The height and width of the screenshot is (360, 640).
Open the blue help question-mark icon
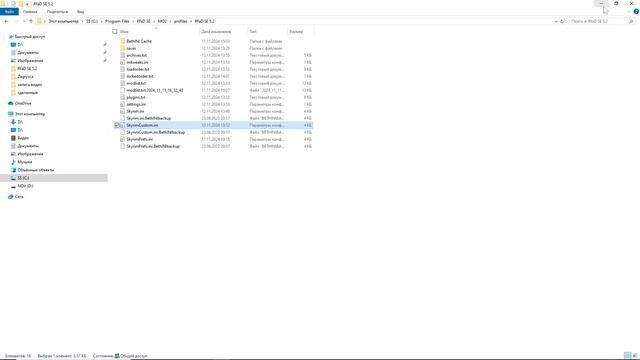coord(636,11)
